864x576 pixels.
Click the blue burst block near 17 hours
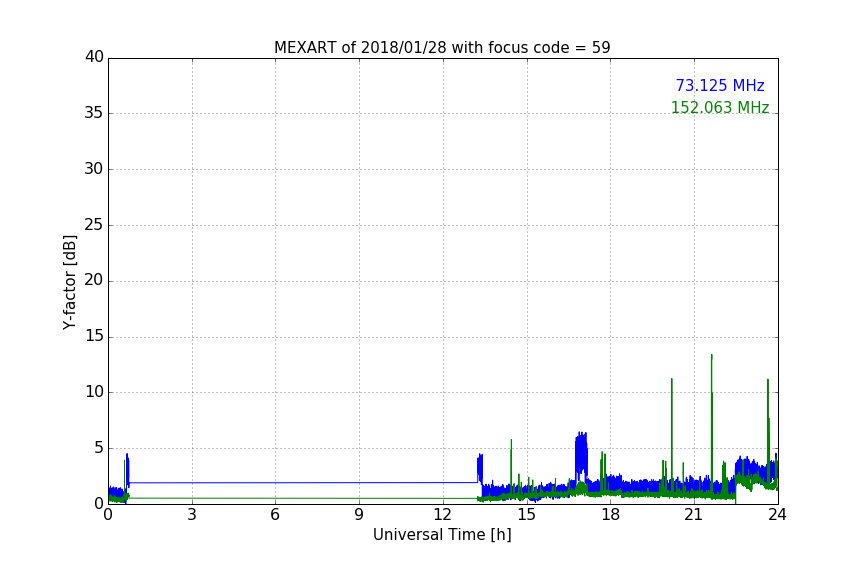(581, 453)
